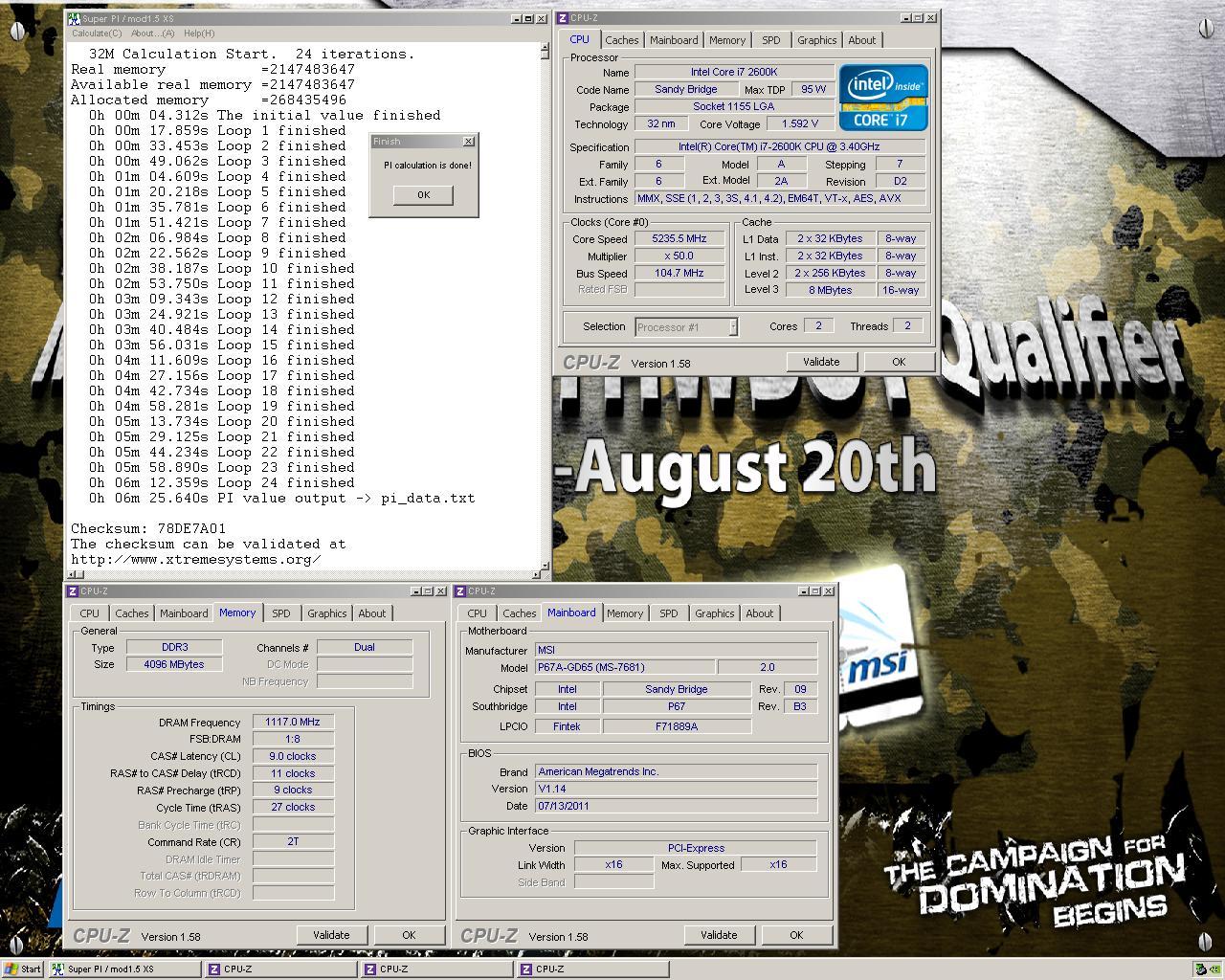
Task: Minimize the Super PI window
Action: click(517, 19)
